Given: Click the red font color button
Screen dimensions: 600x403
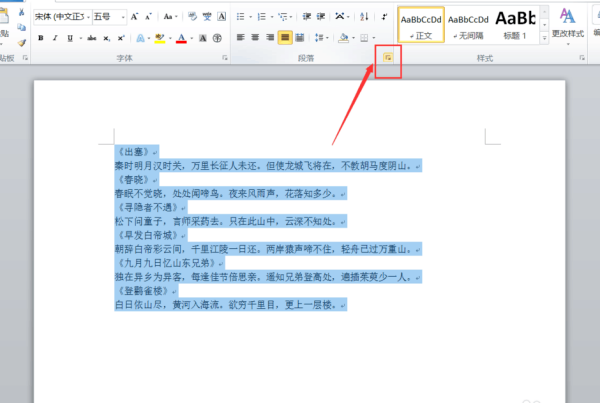Looking at the screenshot, I should (x=181, y=38).
